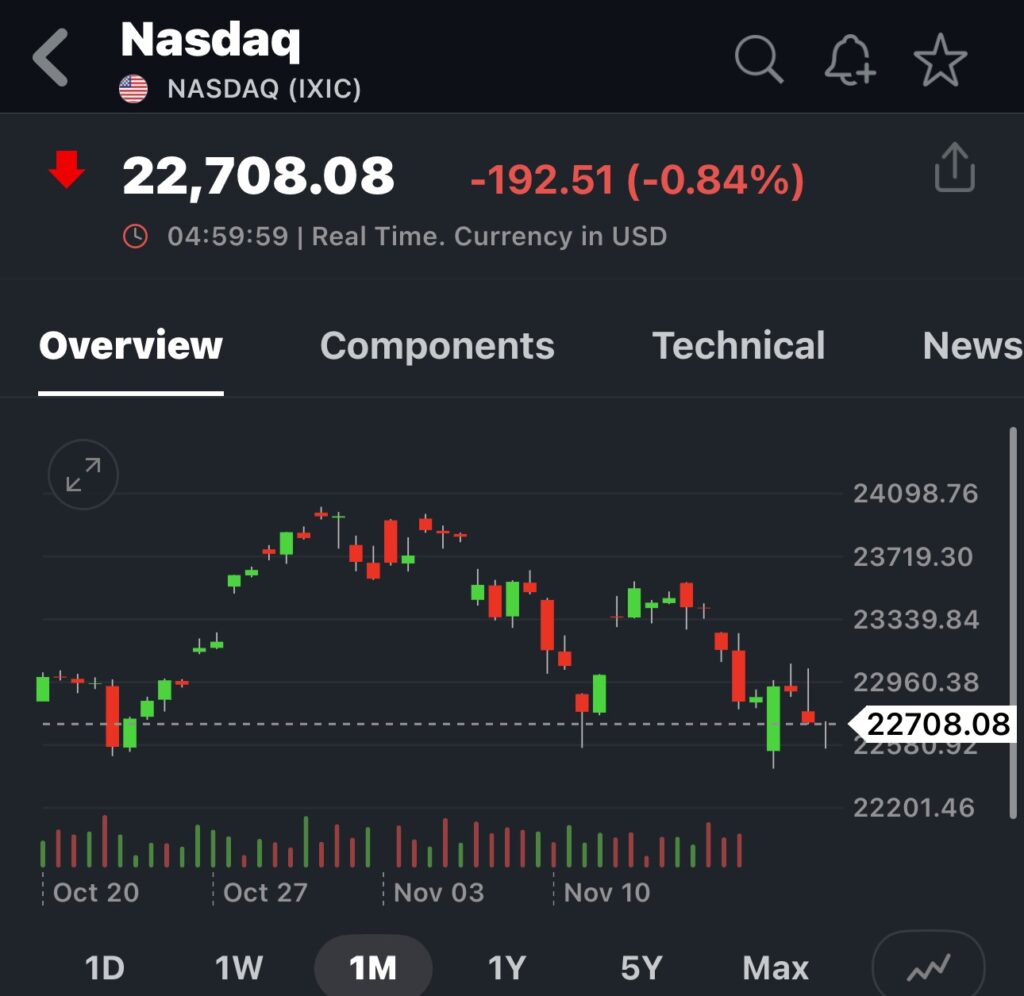The width and height of the screenshot is (1024, 996).
Task: Tap the US flag icon
Action: pyautogui.click(x=133, y=89)
